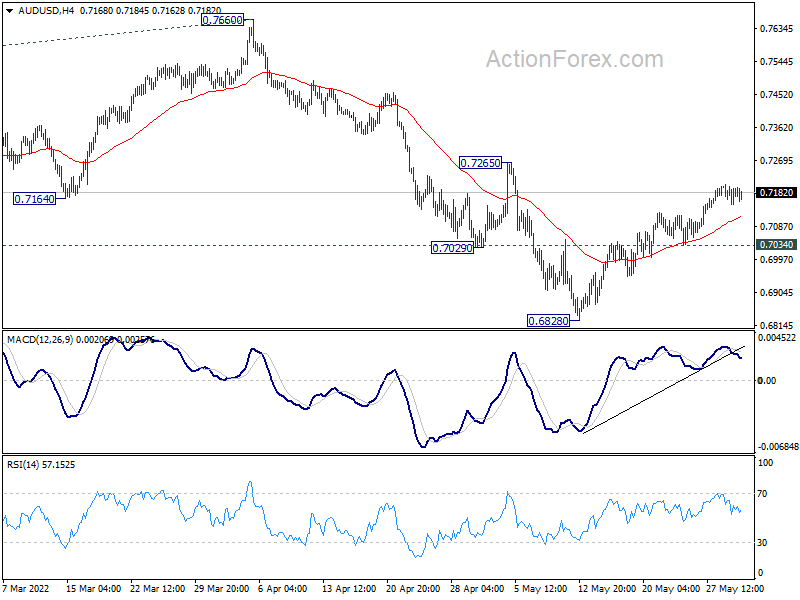Click the current price tag 0.71820
This screenshot has height=600, width=800.
point(777,193)
